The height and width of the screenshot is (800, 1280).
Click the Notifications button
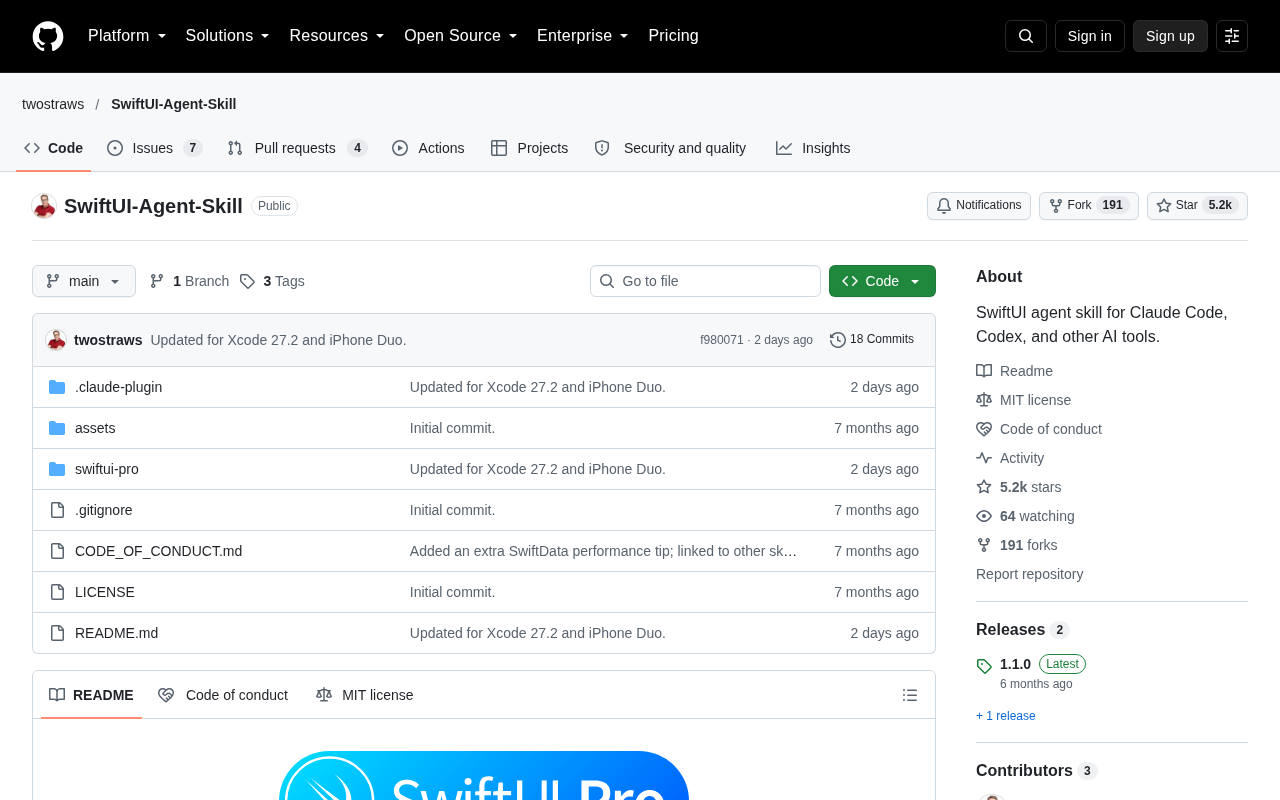pos(979,206)
